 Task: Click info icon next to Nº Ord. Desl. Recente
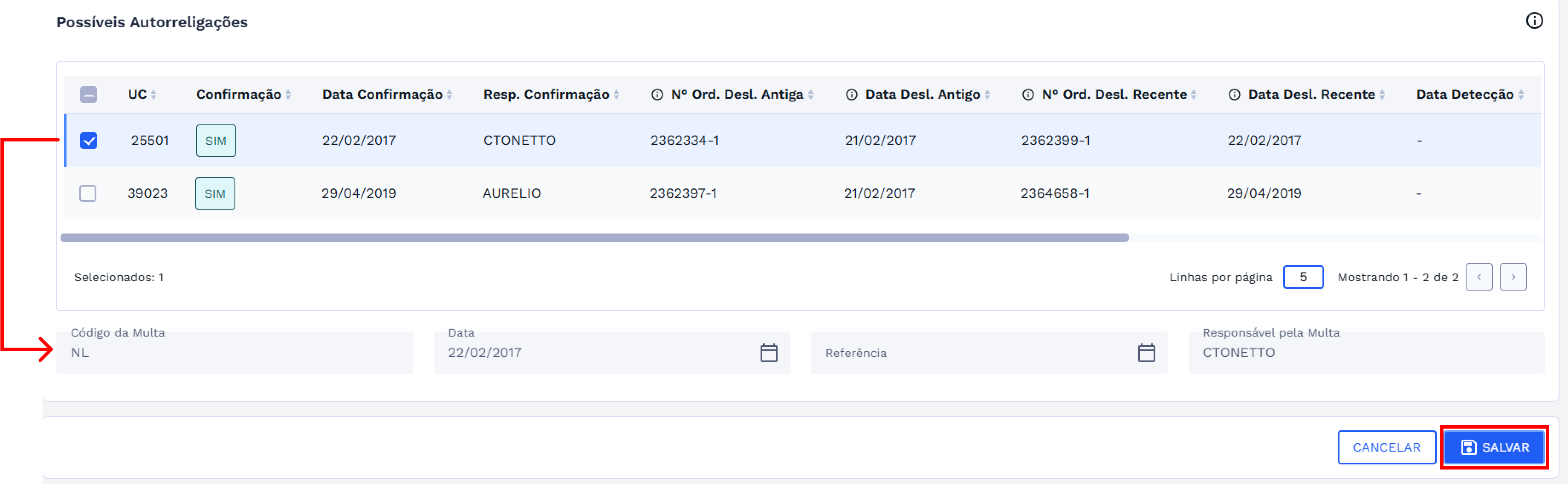click(1027, 95)
